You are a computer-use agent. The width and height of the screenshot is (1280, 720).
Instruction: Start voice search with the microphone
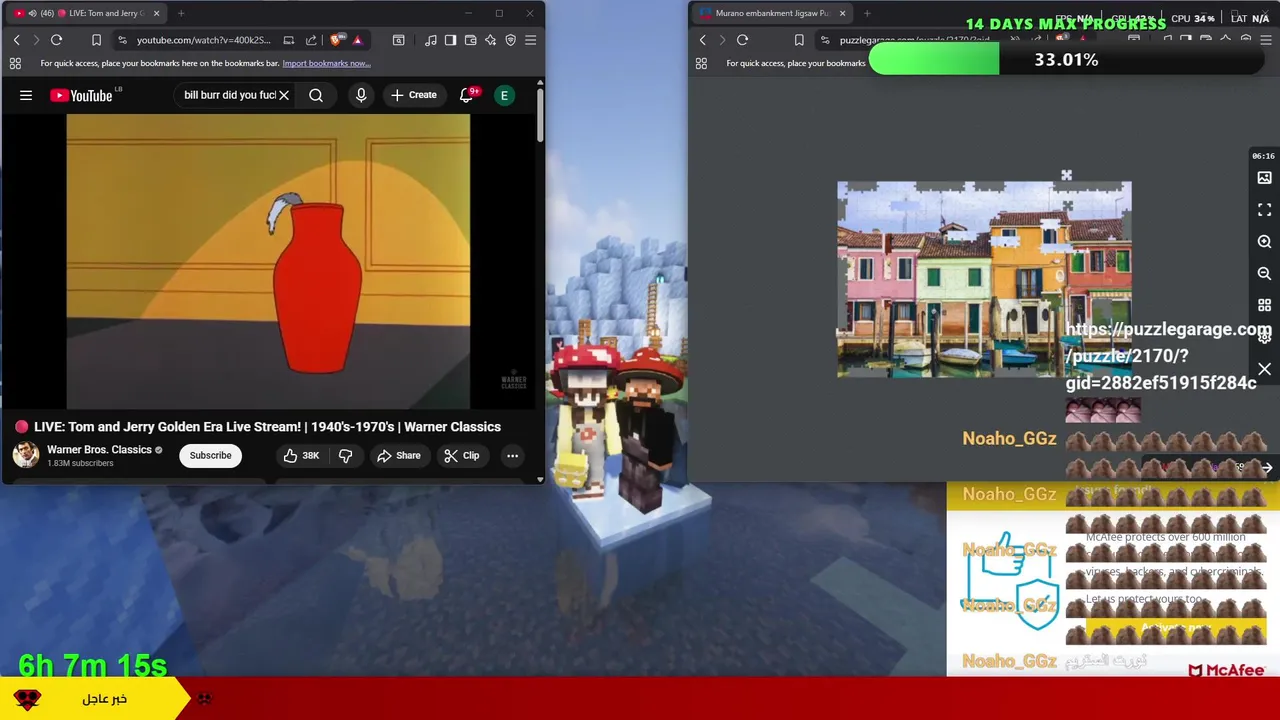pyautogui.click(x=361, y=95)
